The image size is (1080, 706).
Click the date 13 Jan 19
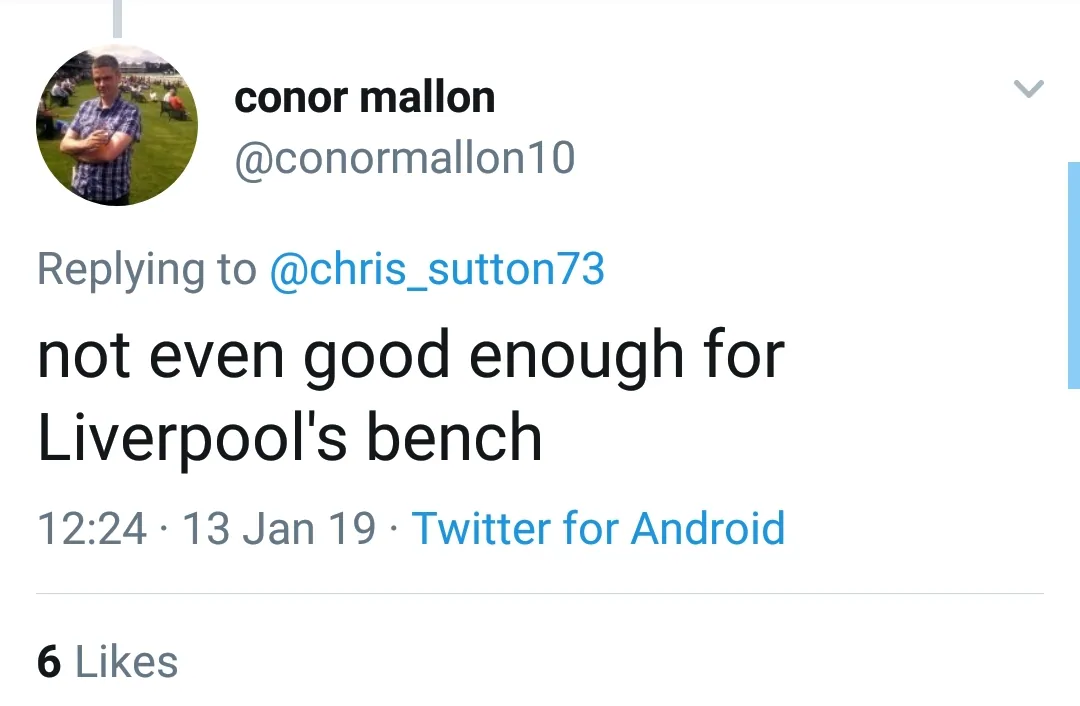[x=279, y=528]
